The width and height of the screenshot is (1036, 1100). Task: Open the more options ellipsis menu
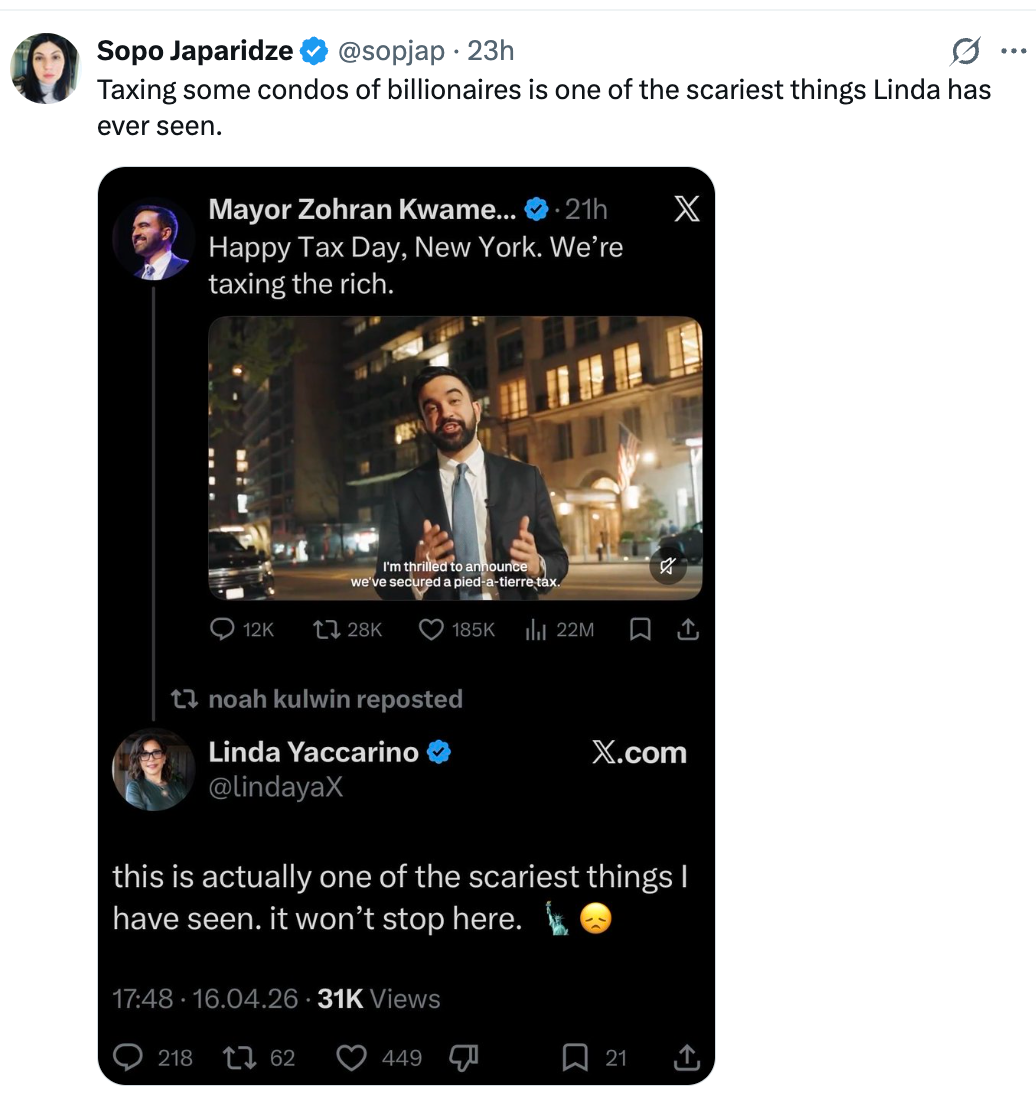(x=1014, y=50)
